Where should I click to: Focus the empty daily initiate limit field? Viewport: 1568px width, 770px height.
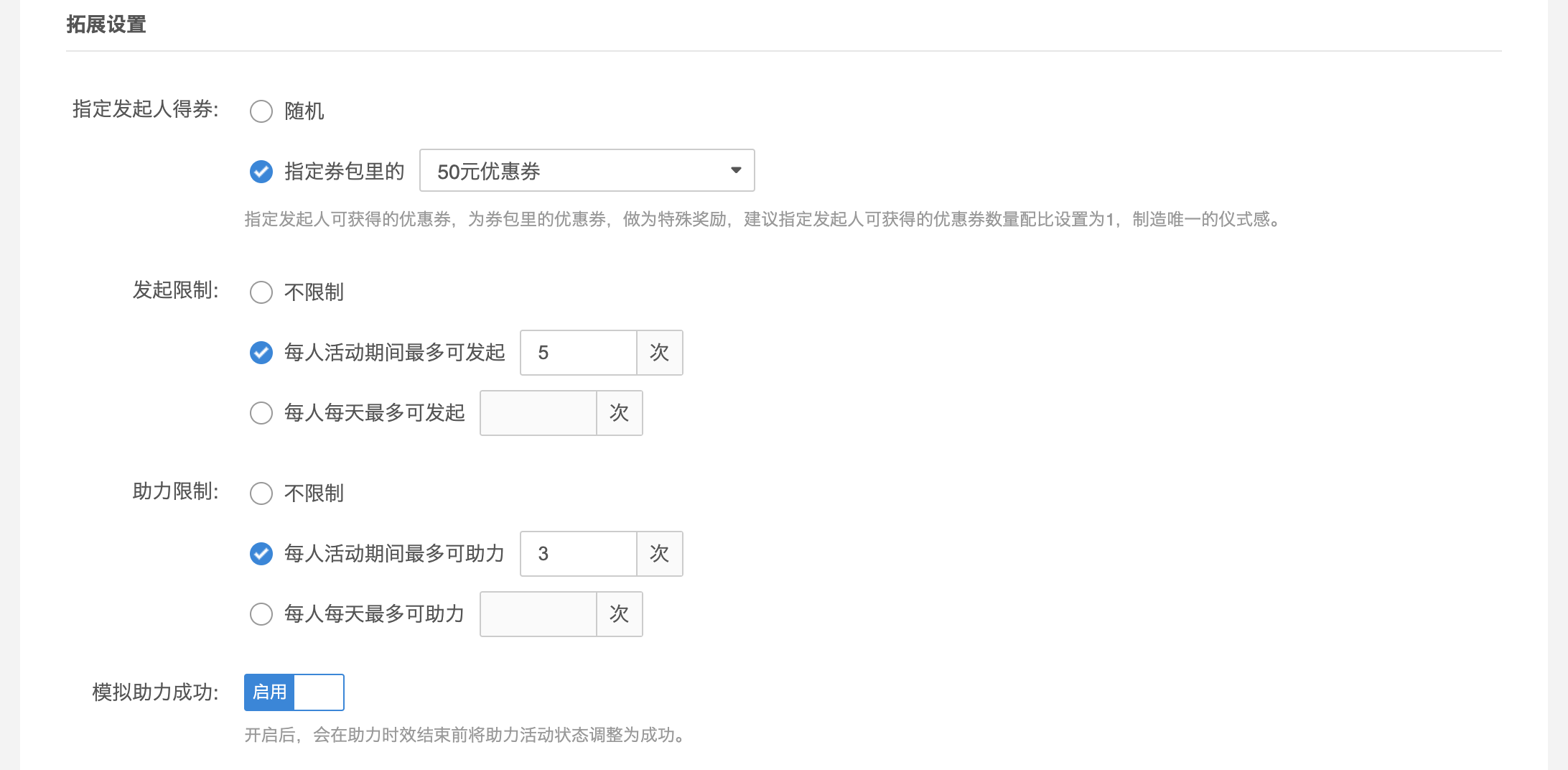[x=538, y=413]
